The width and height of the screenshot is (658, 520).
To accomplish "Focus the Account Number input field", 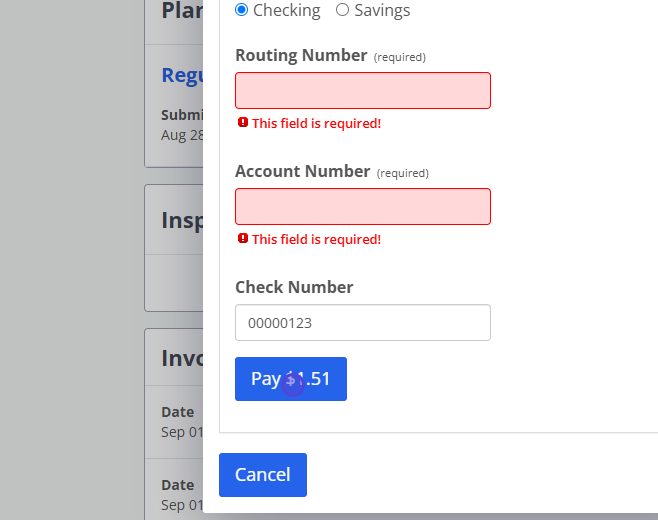I will pos(363,206).
